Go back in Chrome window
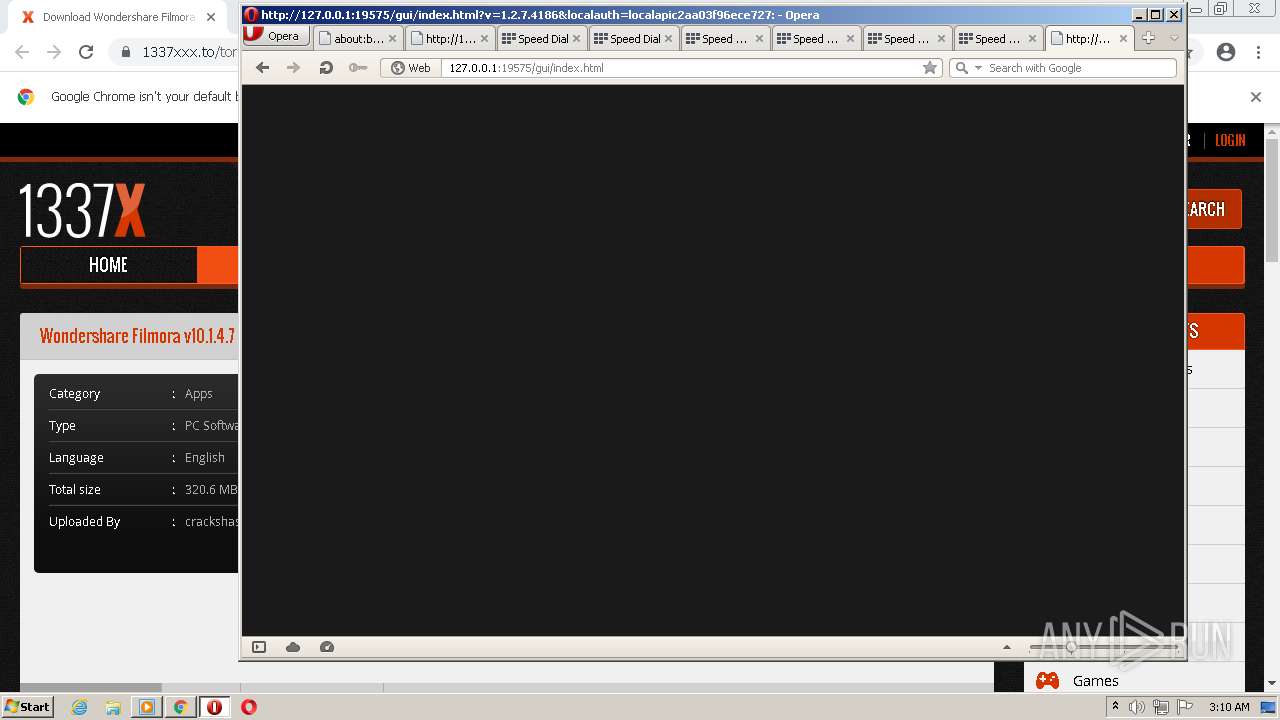 pos(22,52)
